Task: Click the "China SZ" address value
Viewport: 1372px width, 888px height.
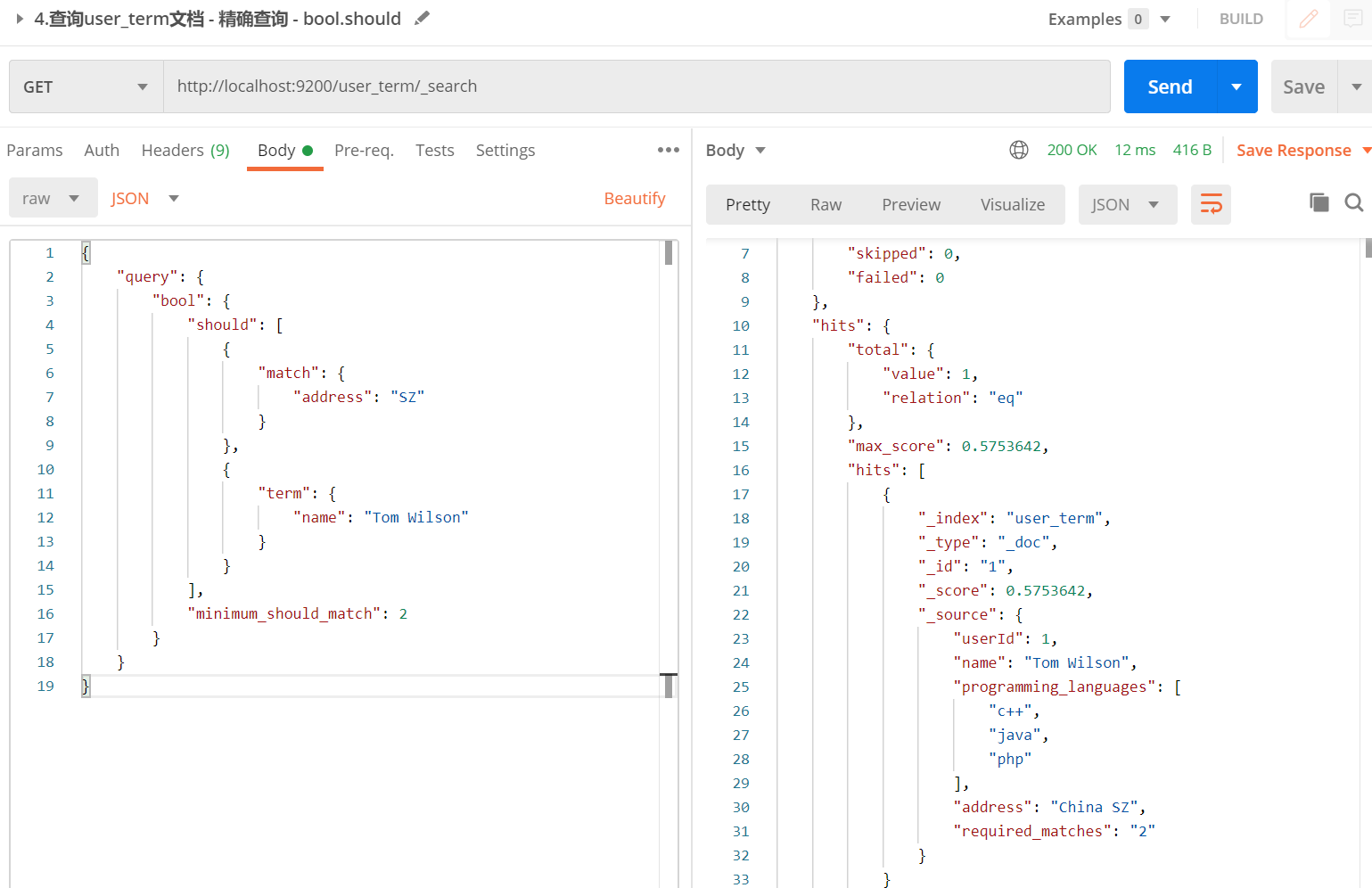Action: (x=1094, y=807)
